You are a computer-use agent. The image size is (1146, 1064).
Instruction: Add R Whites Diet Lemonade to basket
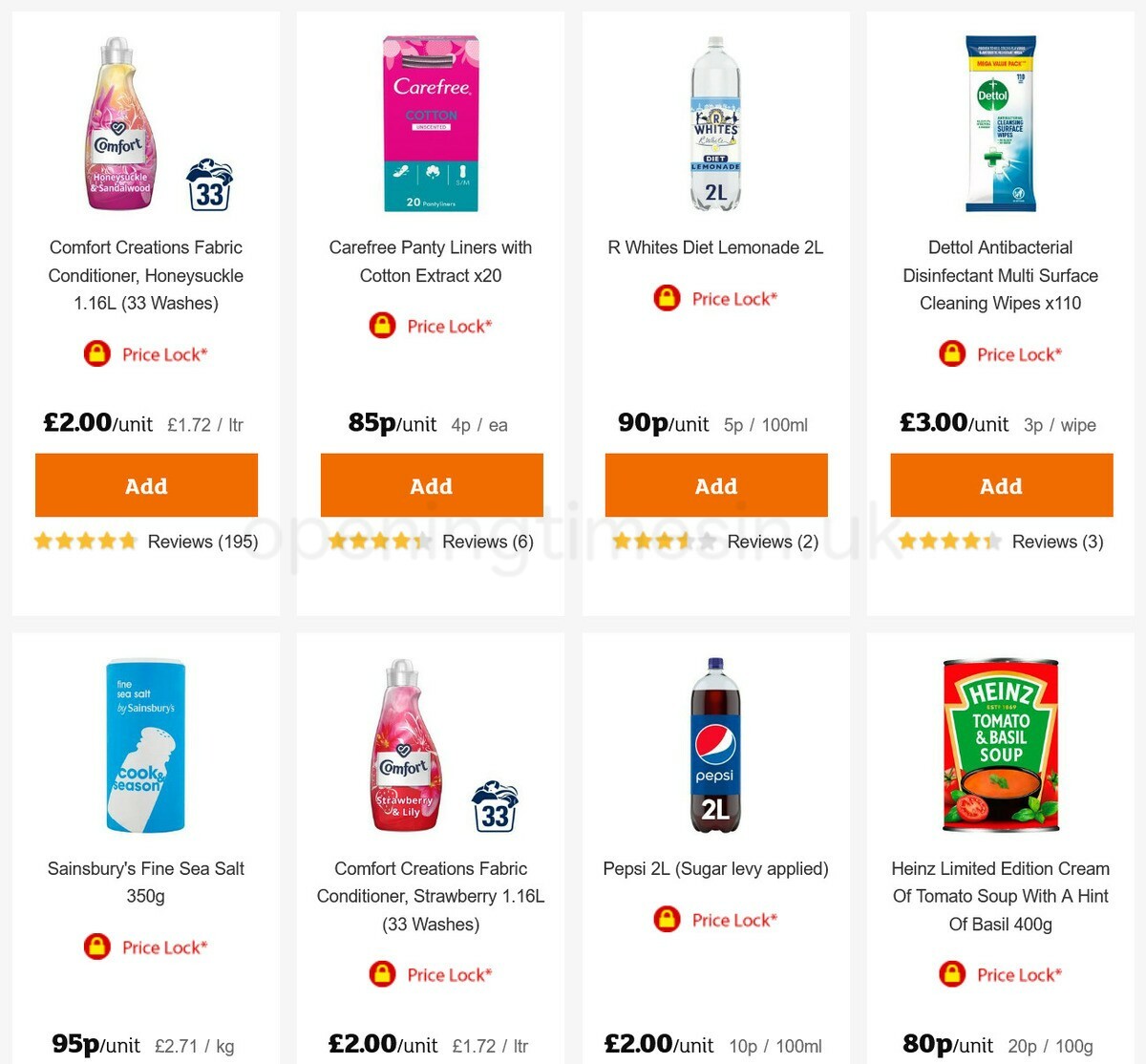pos(715,485)
